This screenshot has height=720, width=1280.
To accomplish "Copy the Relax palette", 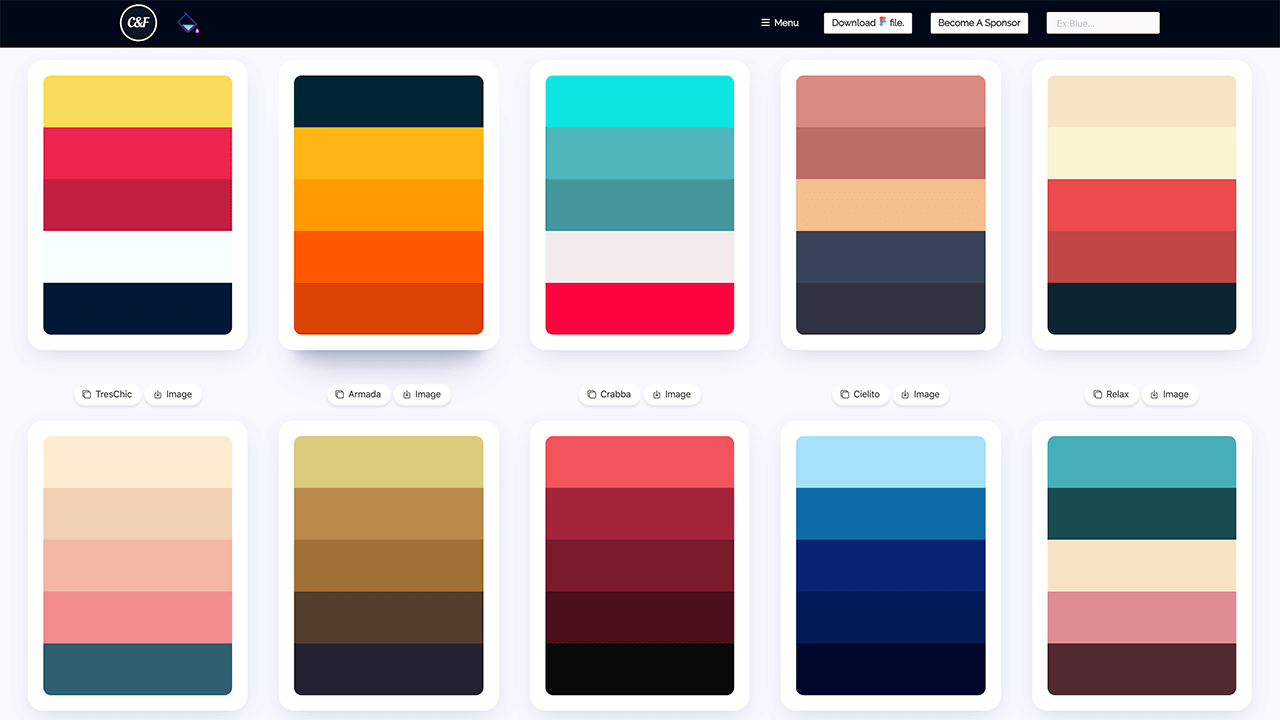I will point(1111,394).
